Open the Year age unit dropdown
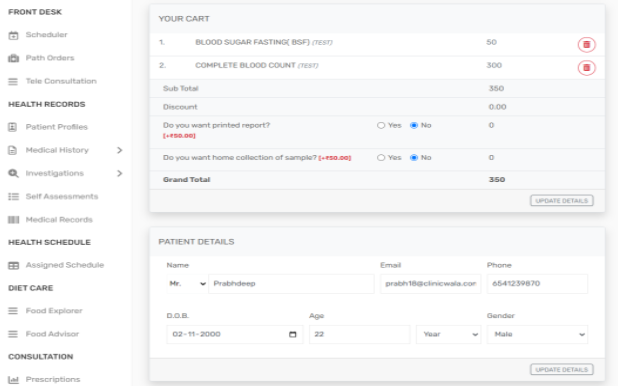The image size is (618, 386). 449,334
